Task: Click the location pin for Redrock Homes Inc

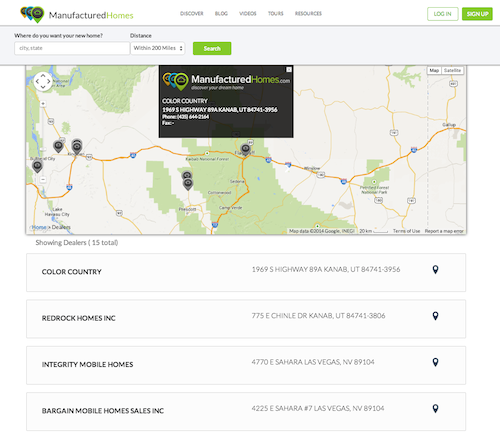Action: coord(435,316)
